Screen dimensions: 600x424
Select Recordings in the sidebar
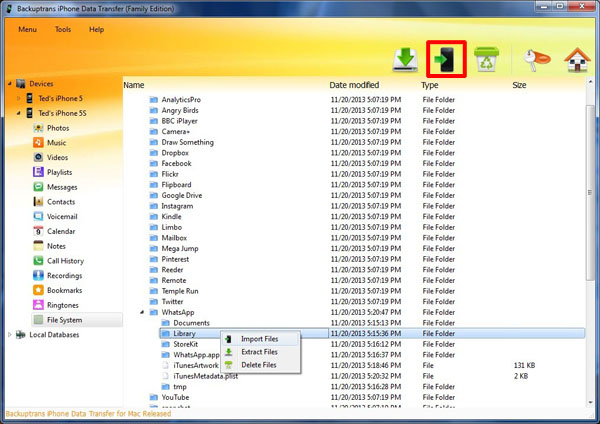[x=64, y=276]
